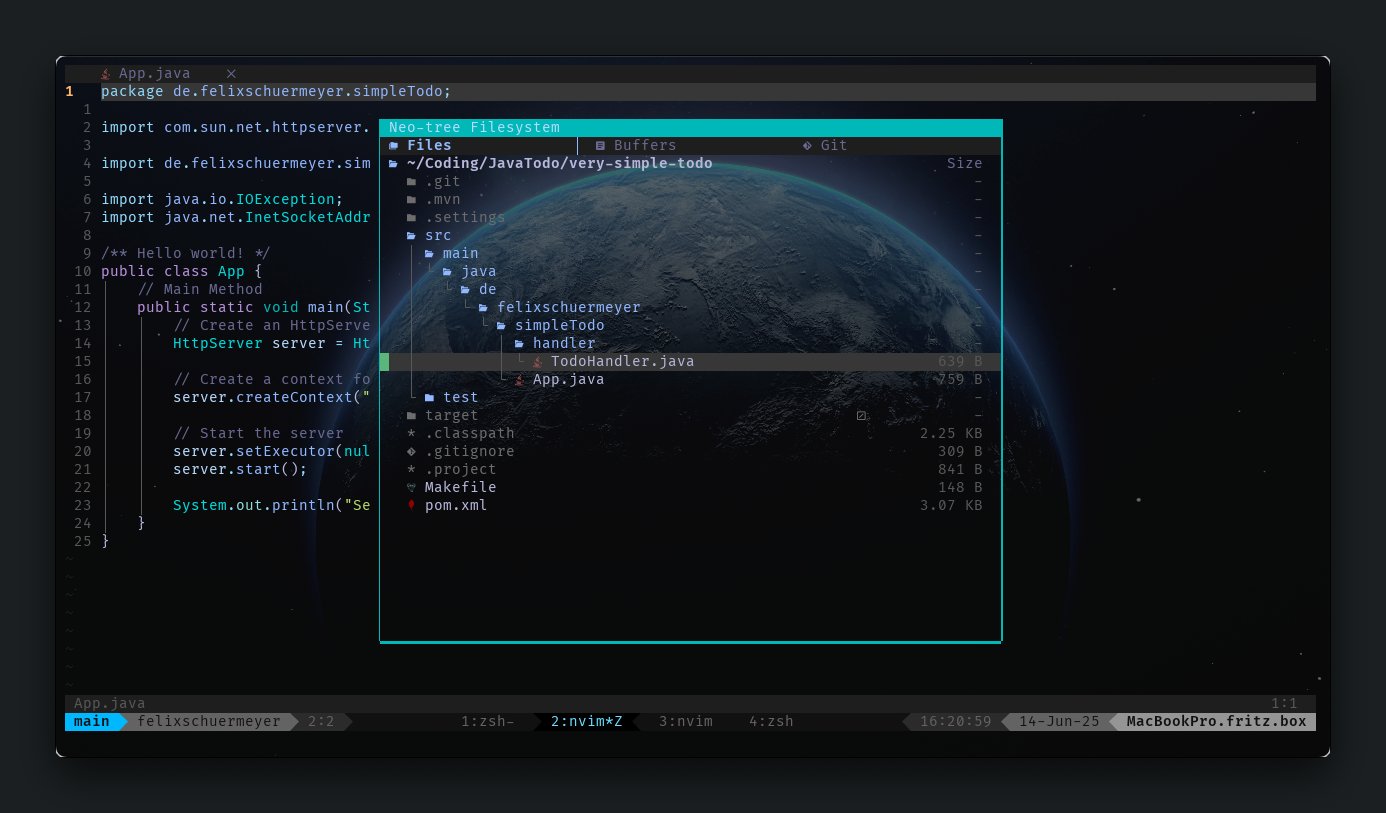Click the main folder's open-folder icon
The image size is (1386, 813).
coord(429,253)
